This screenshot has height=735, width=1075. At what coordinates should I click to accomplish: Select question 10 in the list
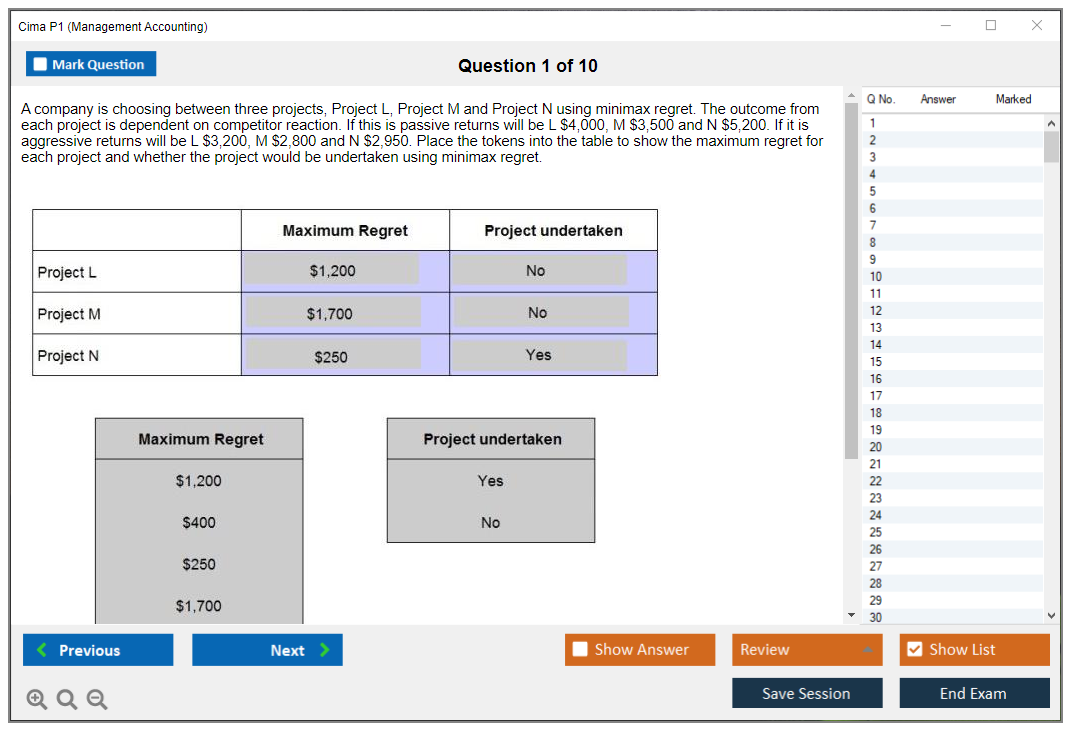pyautogui.click(x=876, y=276)
